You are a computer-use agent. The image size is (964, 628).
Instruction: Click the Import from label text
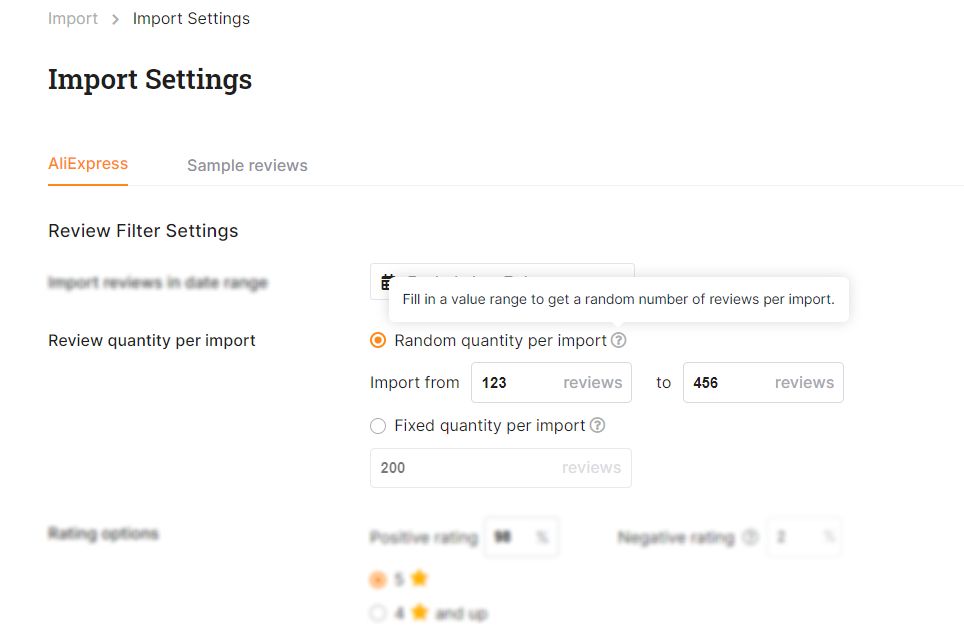pyautogui.click(x=414, y=383)
